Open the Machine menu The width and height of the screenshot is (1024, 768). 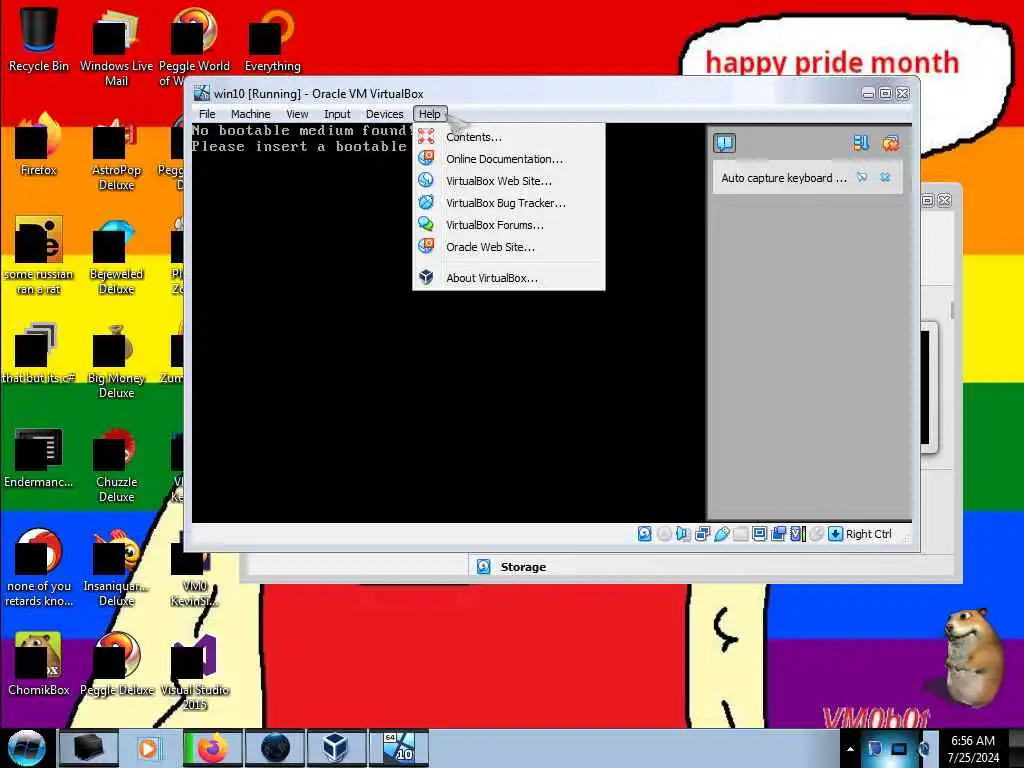pos(250,114)
